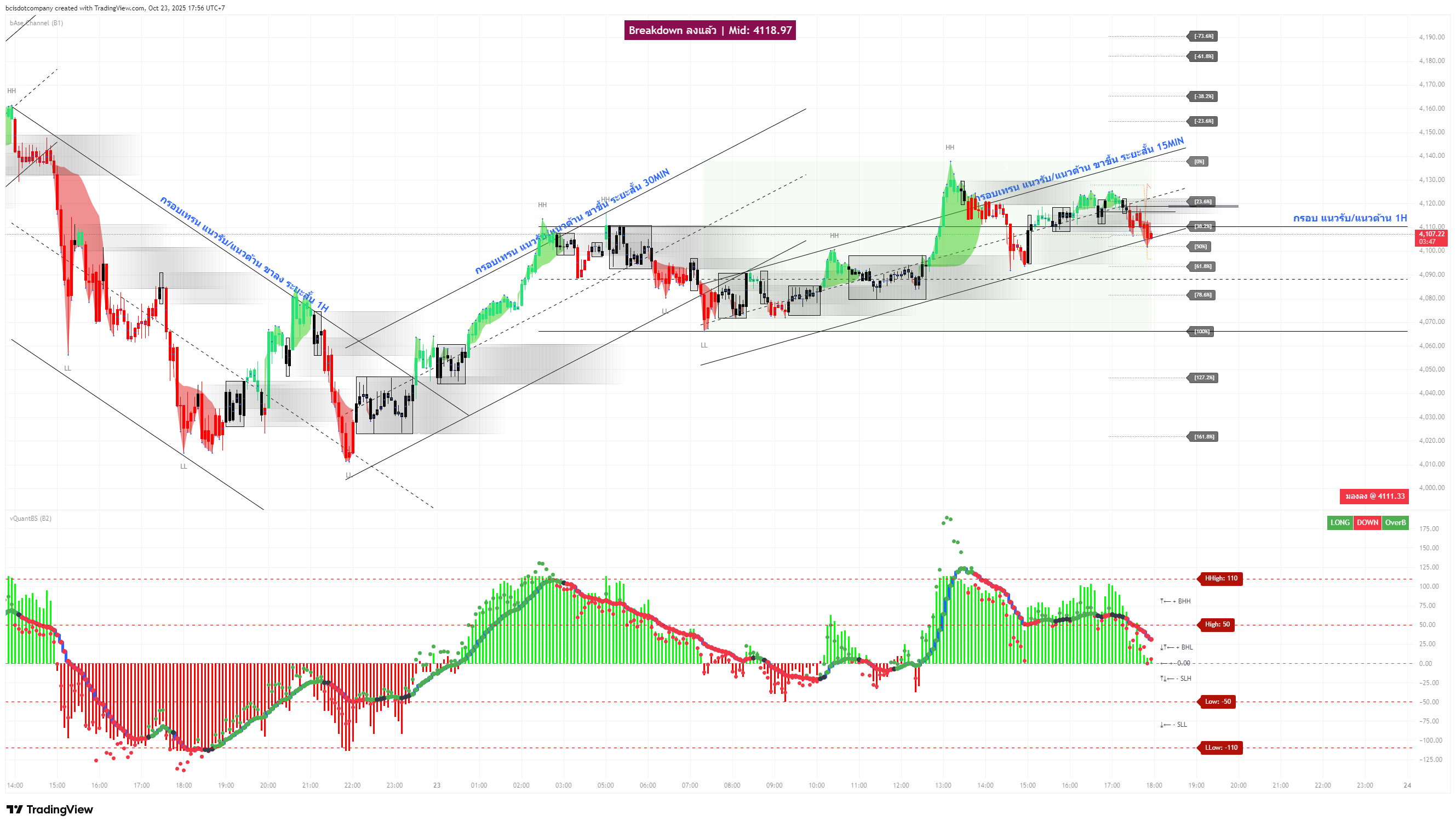Viewport: 1456px width, 826px height.
Task: Click the red current price 4,107.22 label
Action: tap(1430, 238)
